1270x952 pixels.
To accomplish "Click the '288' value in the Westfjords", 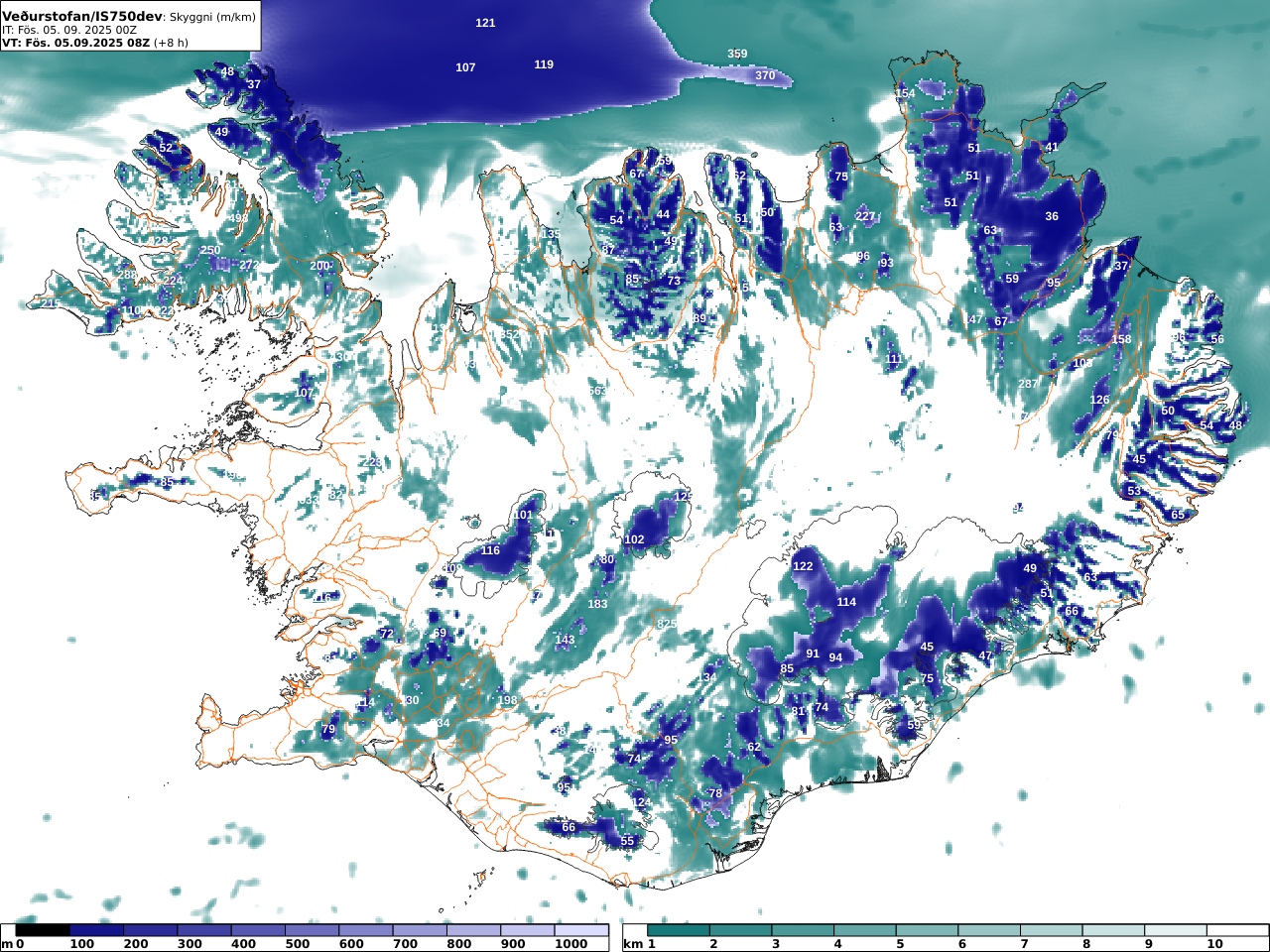I will pos(127,275).
